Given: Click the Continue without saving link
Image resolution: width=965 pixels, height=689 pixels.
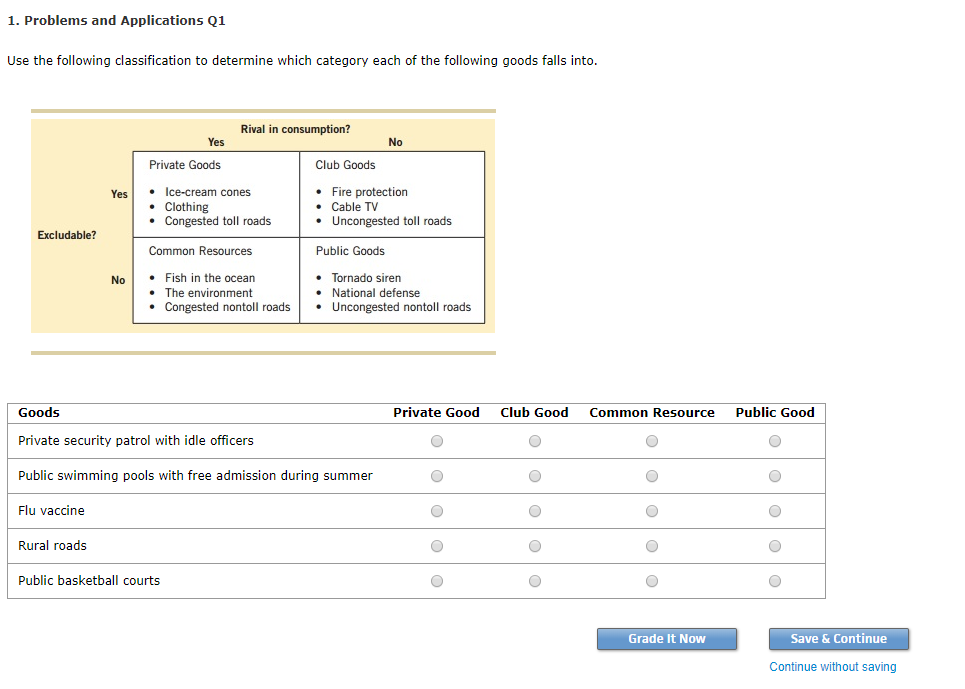Looking at the screenshot, I should [832, 666].
